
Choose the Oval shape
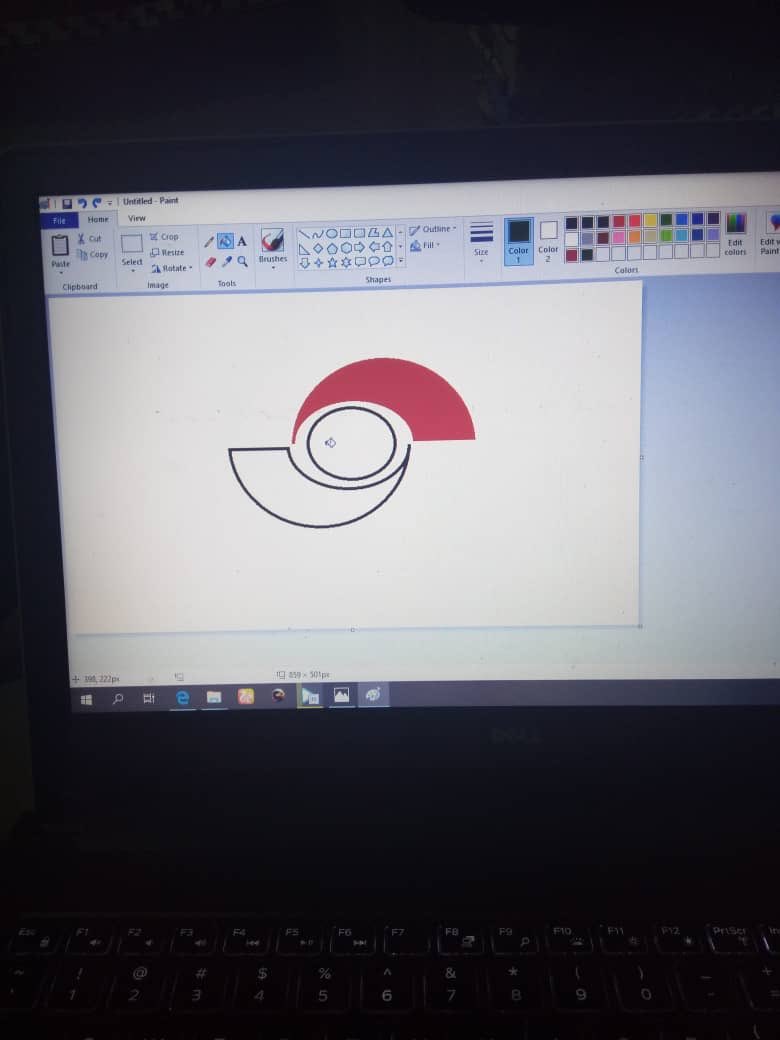click(332, 233)
